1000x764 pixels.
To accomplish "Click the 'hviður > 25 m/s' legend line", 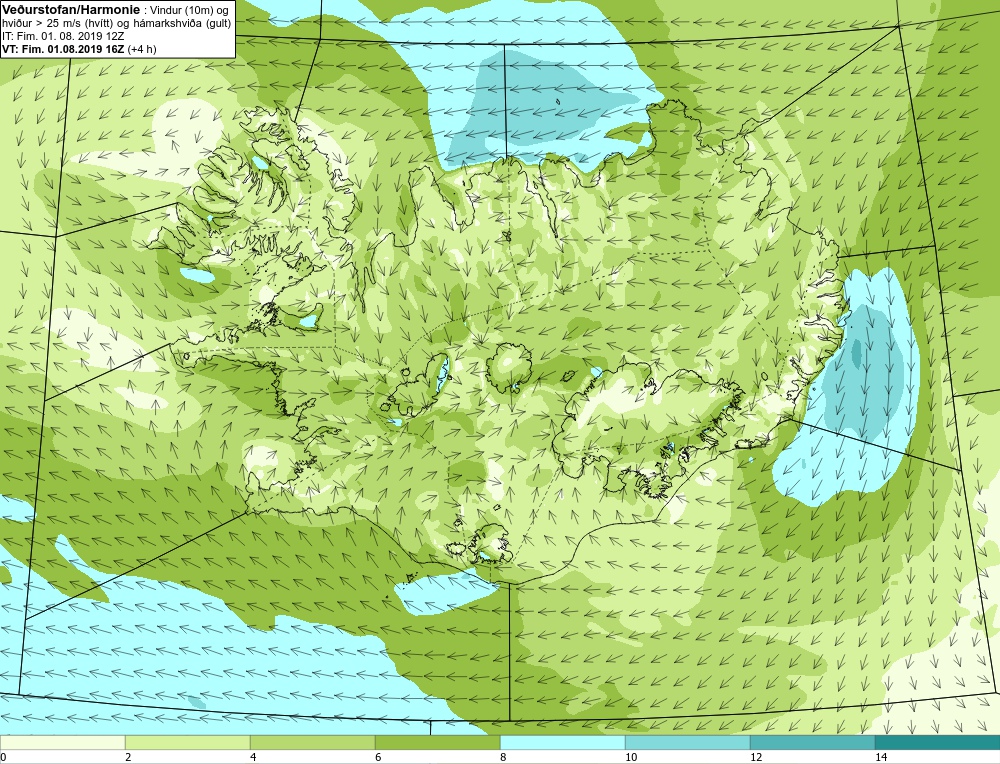I will 117,23.
